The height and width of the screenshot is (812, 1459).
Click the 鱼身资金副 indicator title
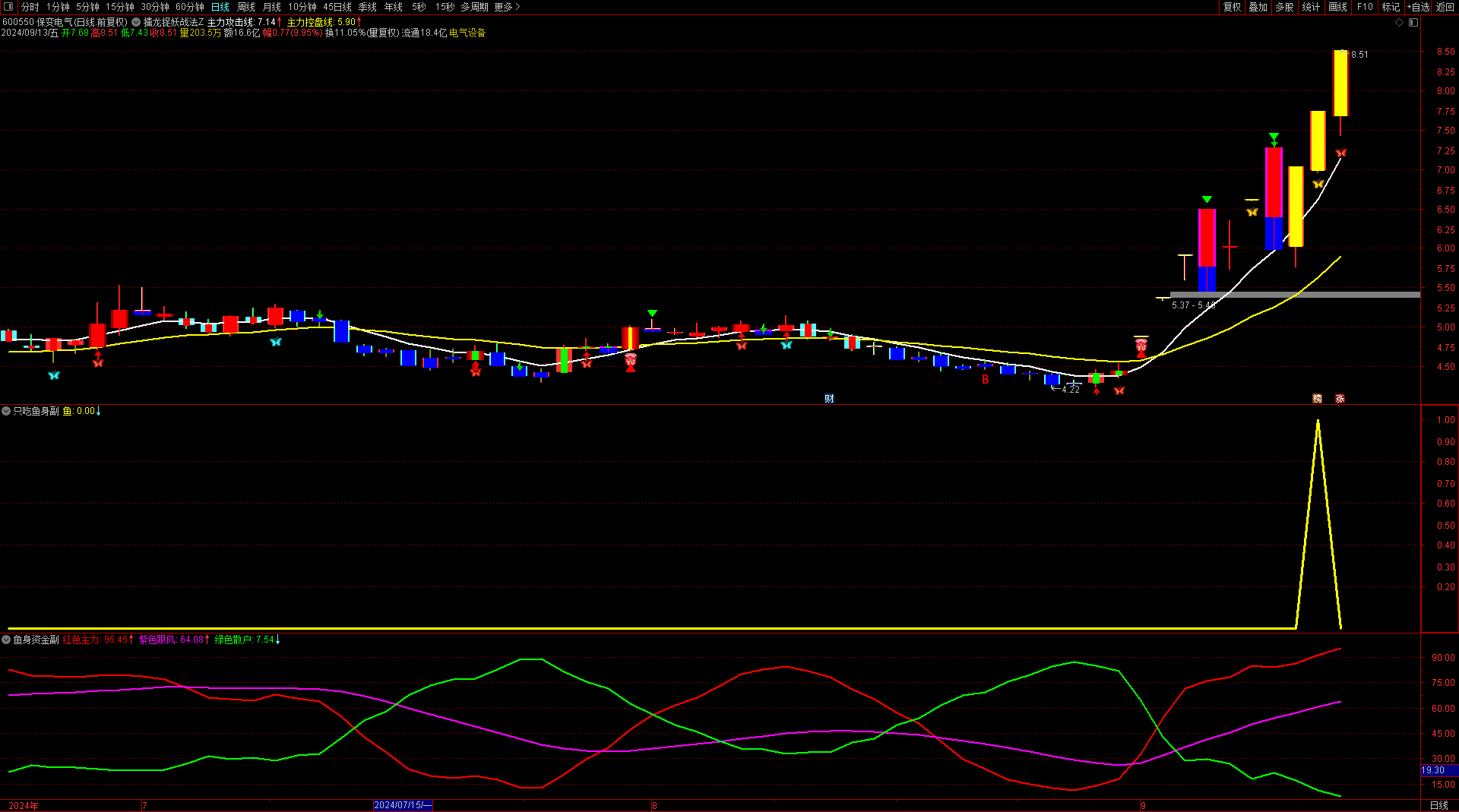pos(36,640)
